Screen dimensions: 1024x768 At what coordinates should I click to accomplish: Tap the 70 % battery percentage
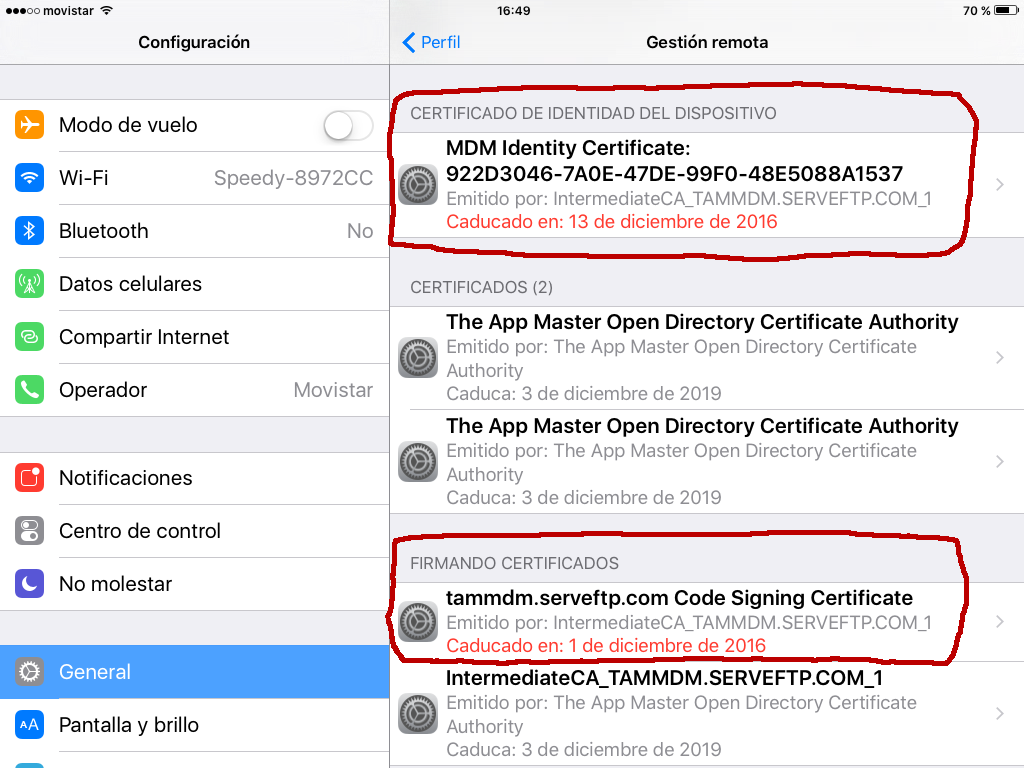[976, 10]
